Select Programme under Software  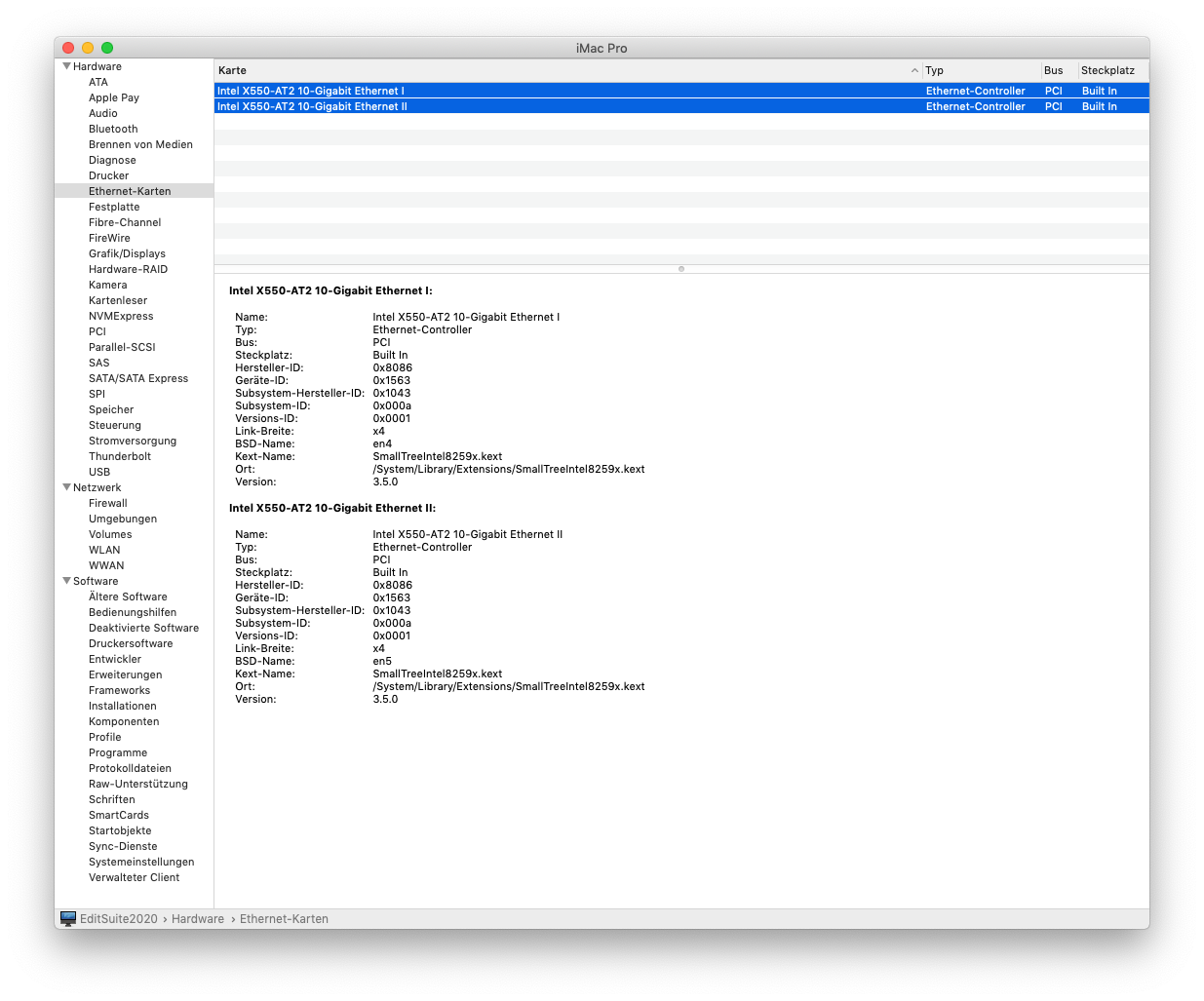118,752
